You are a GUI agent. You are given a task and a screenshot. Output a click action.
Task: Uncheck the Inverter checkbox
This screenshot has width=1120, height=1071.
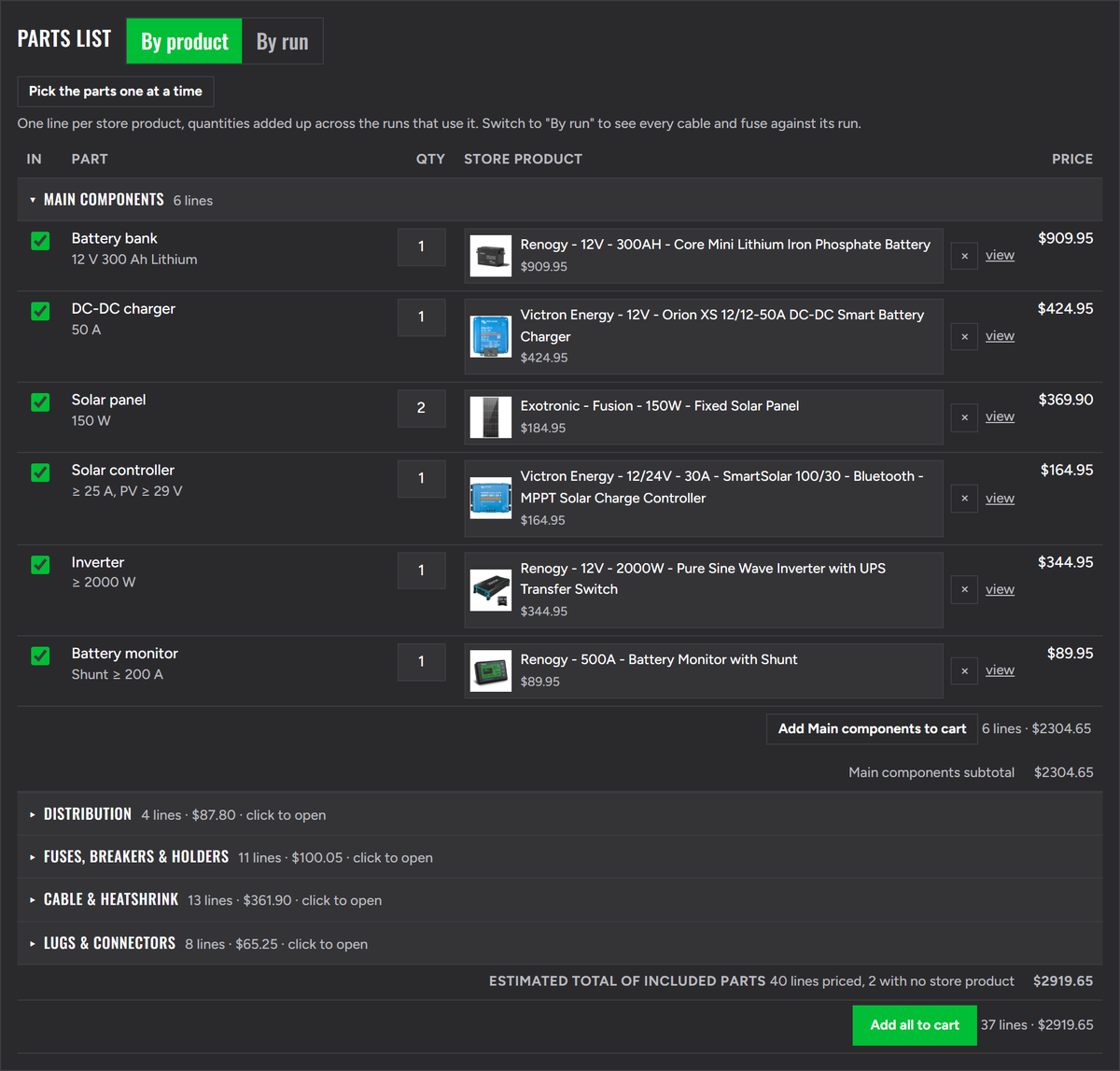click(40, 565)
